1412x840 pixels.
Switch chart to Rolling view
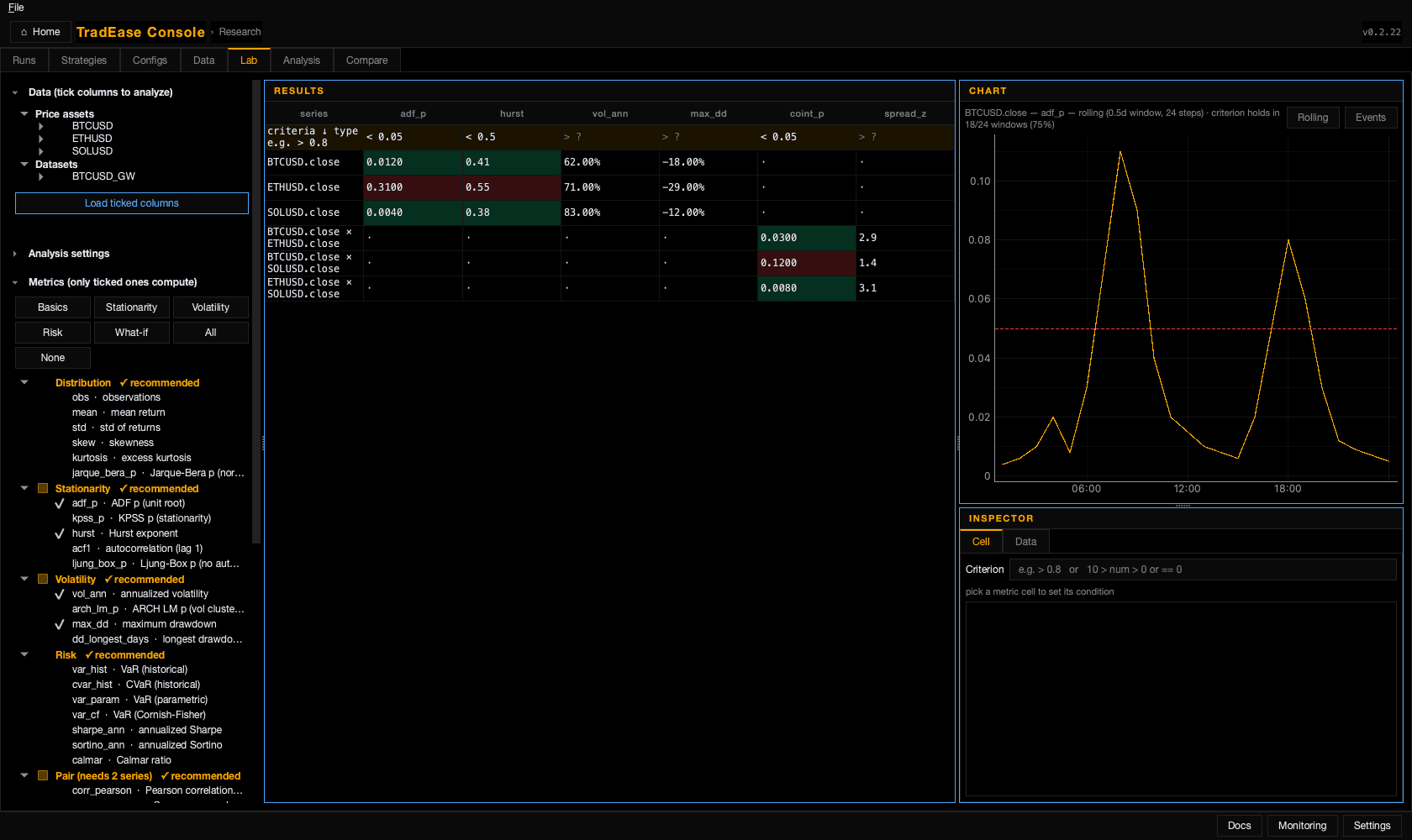[x=1313, y=118]
